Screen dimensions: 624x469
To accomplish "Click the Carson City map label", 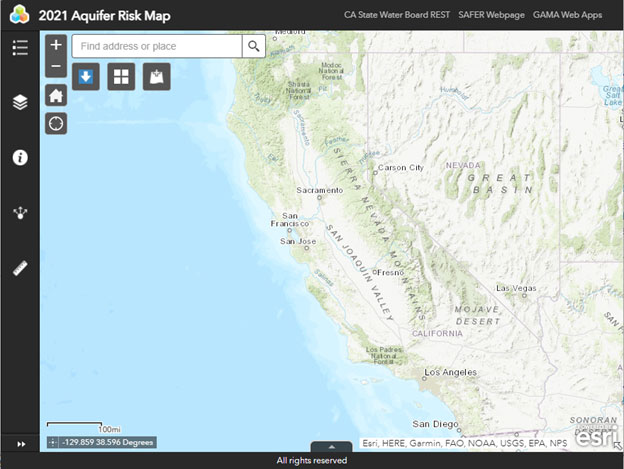I will 401,167.
